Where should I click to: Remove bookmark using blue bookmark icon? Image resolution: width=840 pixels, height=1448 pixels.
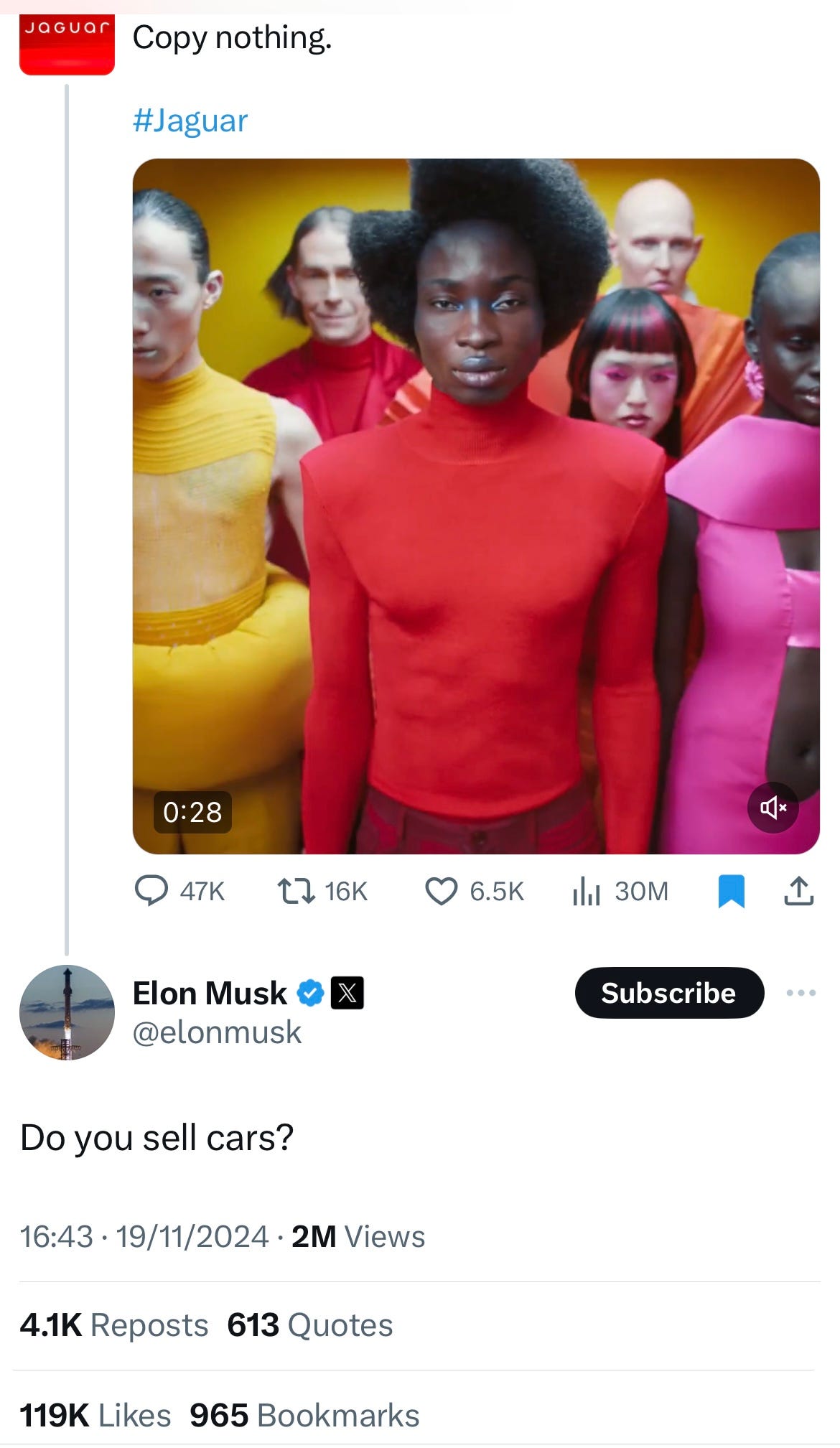click(731, 891)
